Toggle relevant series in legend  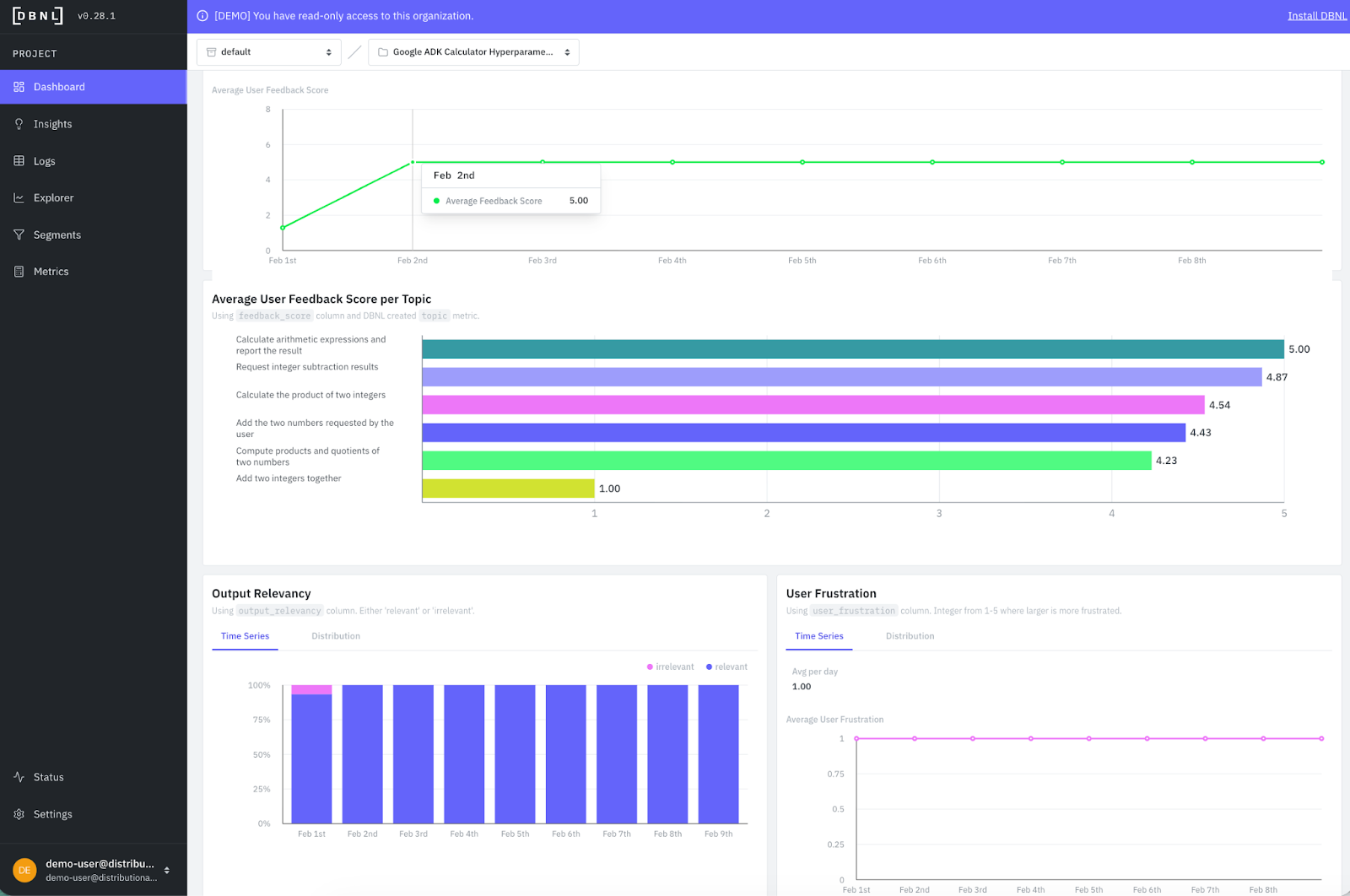[x=726, y=667]
